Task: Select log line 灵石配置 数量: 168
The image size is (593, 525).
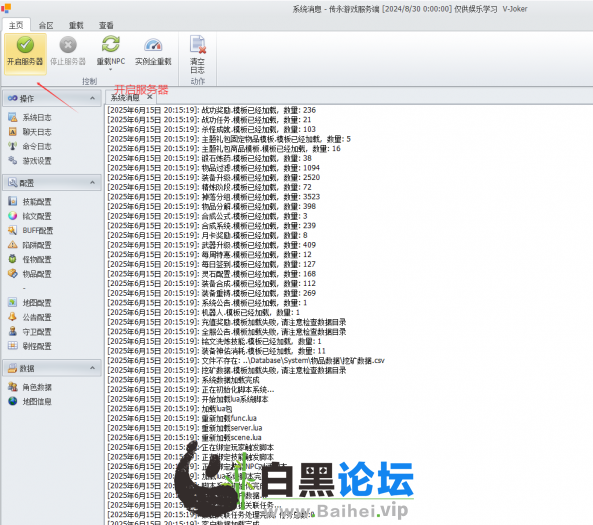Action: pyautogui.click(x=211, y=273)
